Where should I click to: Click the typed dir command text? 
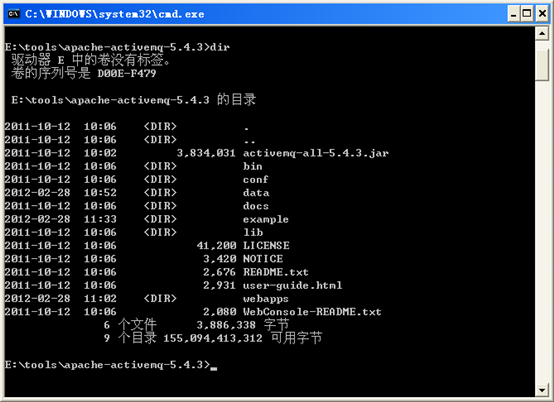pos(220,47)
